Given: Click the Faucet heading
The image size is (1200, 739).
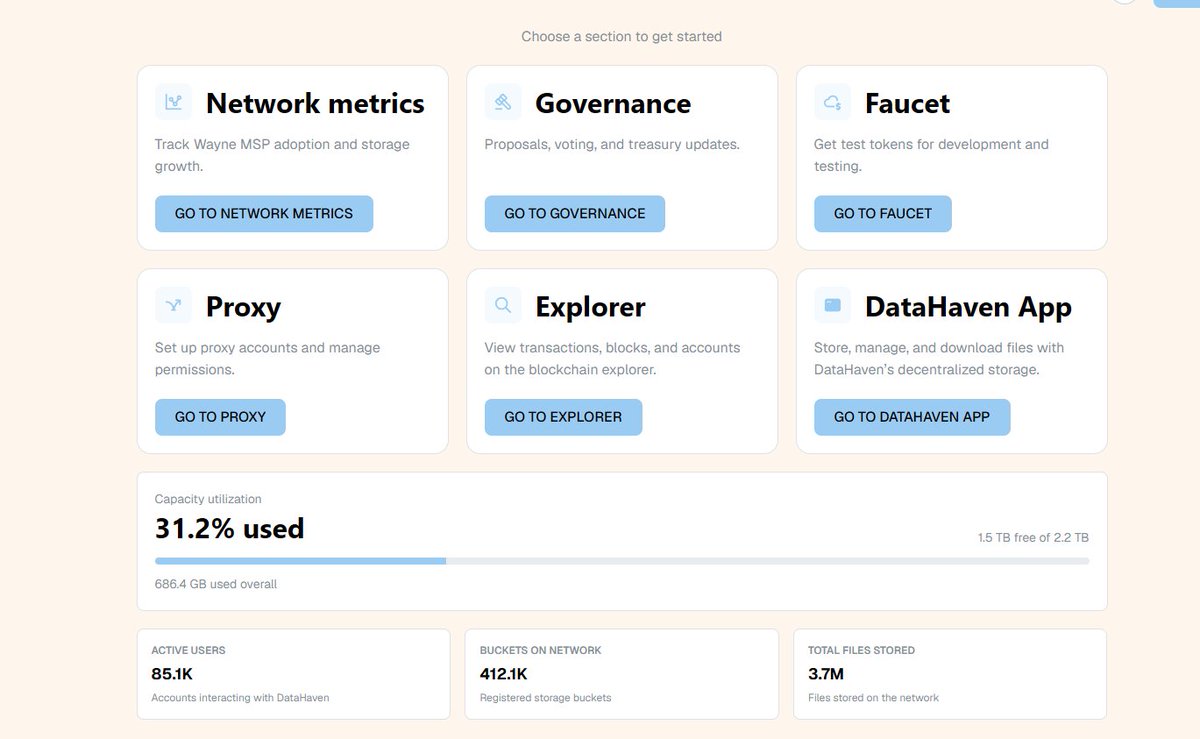Looking at the screenshot, I should point(907,103).
